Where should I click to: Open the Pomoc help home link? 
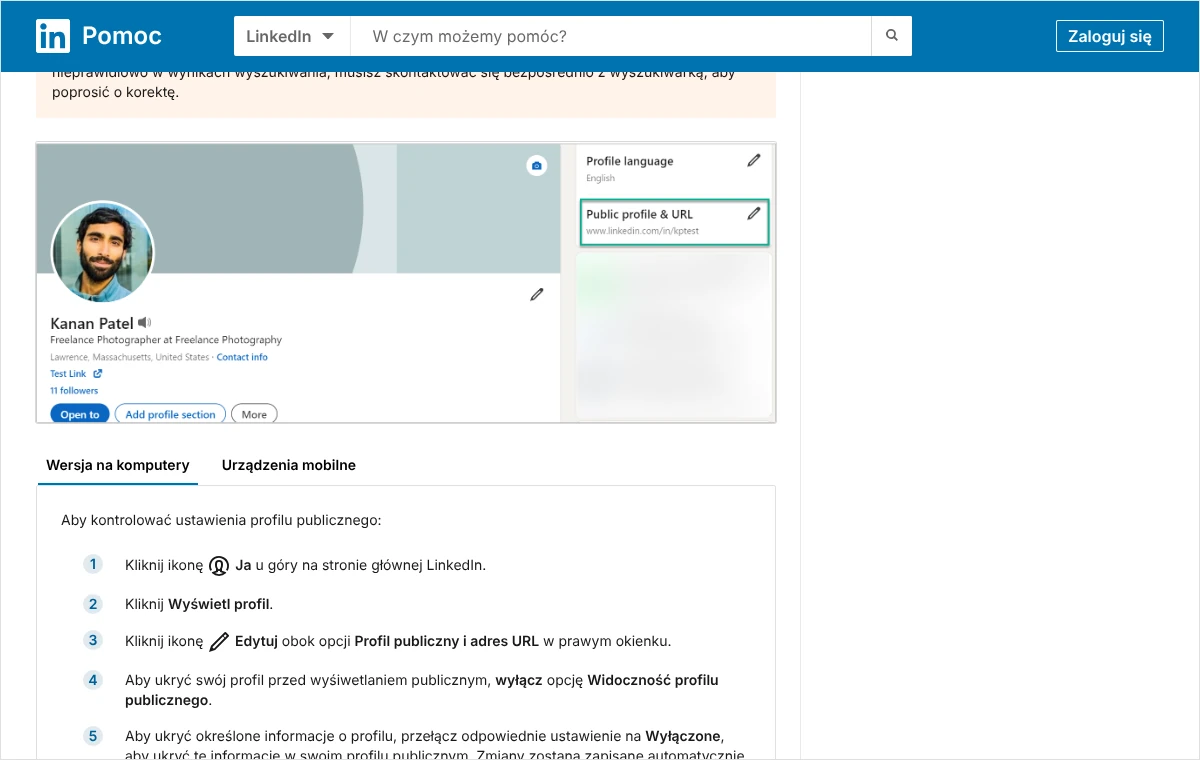pyautogui.click(x=122, y=37)
